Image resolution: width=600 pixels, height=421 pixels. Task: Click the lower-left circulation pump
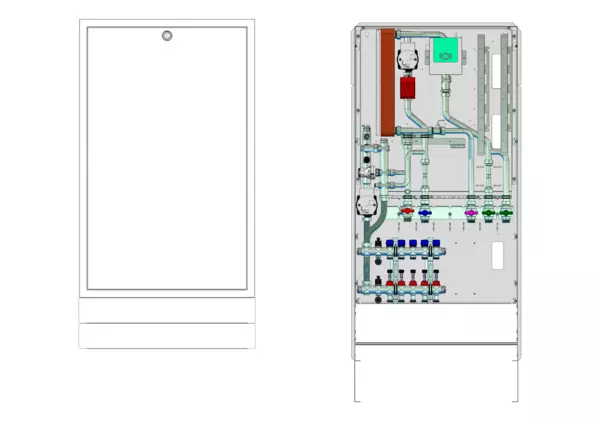pyautogui.click(x=367, y=210)
